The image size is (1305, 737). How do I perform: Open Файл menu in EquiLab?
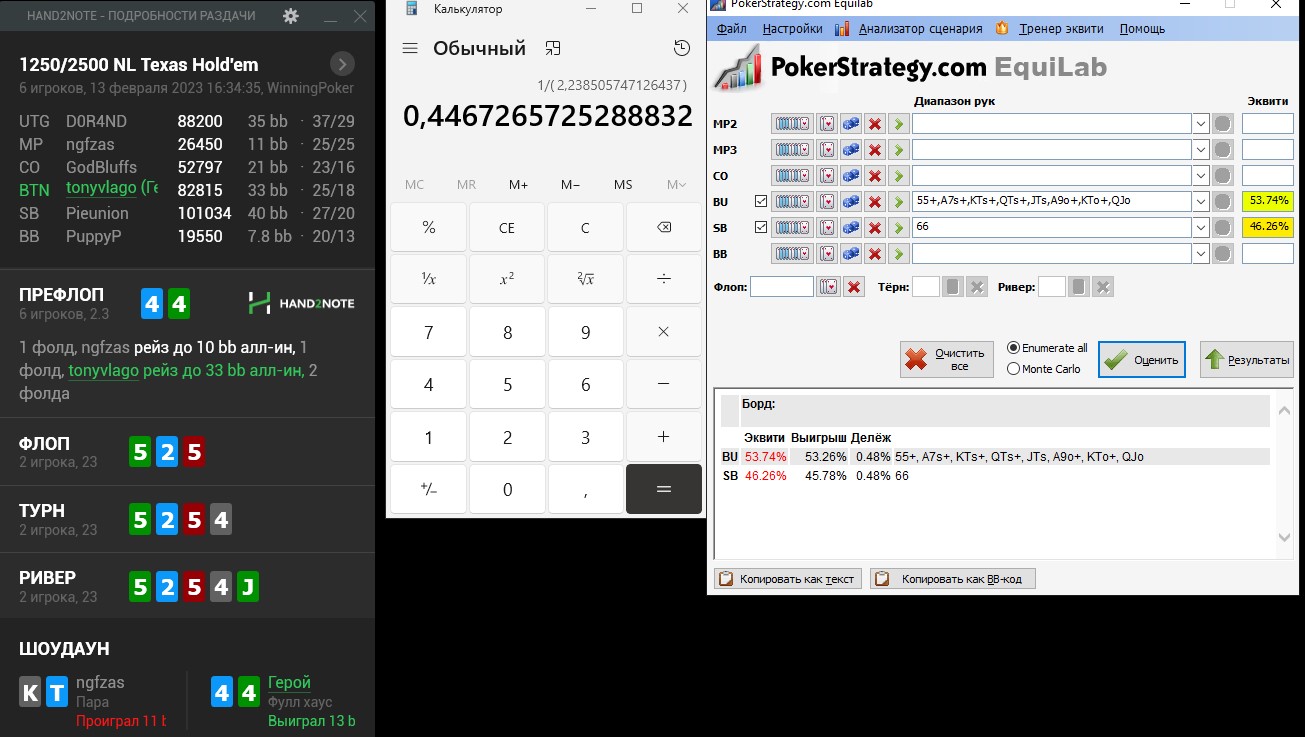pos(731,29)
